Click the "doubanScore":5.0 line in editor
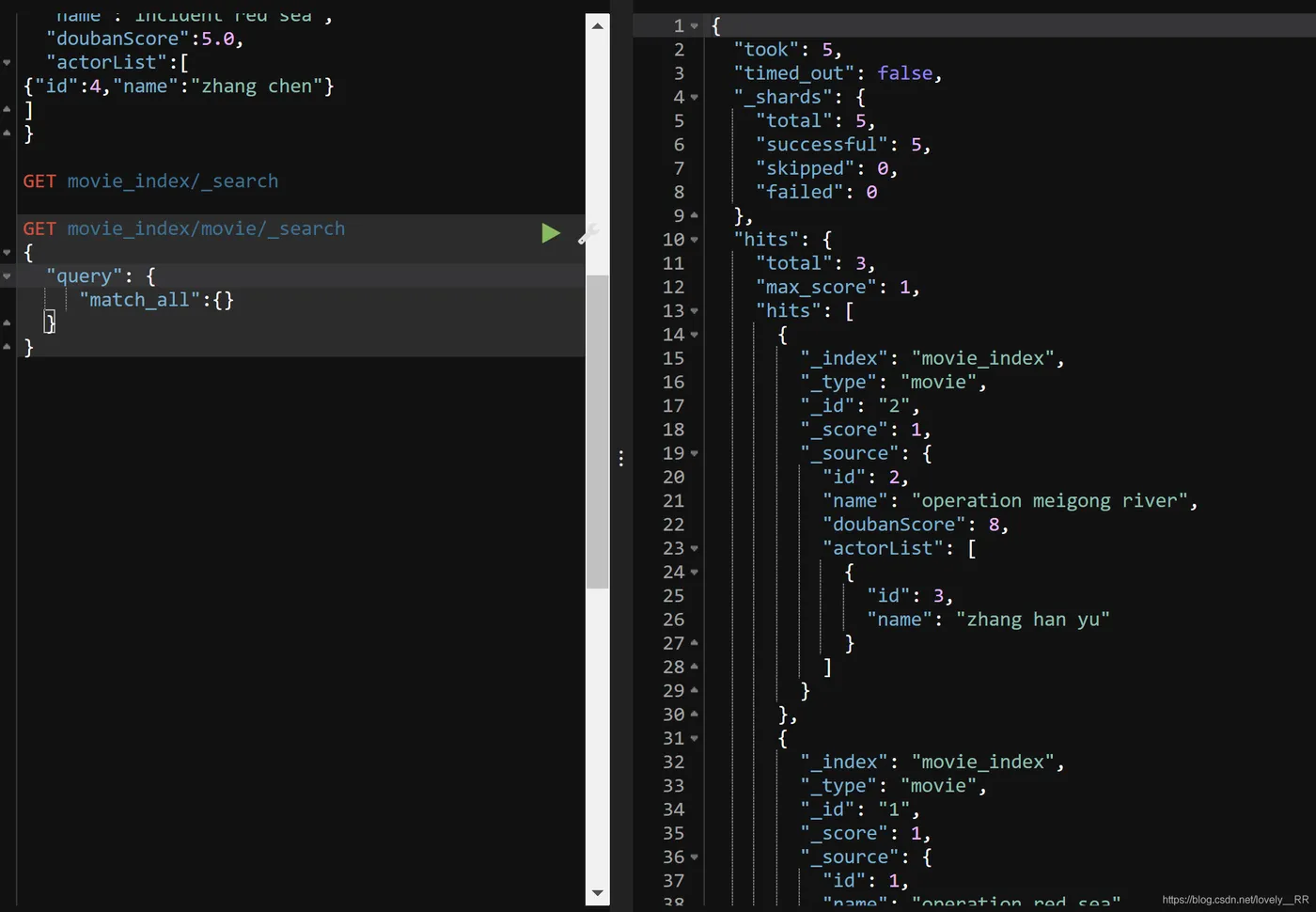Image resolution: width=1316 pixels, height=912 pixels. pyautogui.click(x=145, y=39)
